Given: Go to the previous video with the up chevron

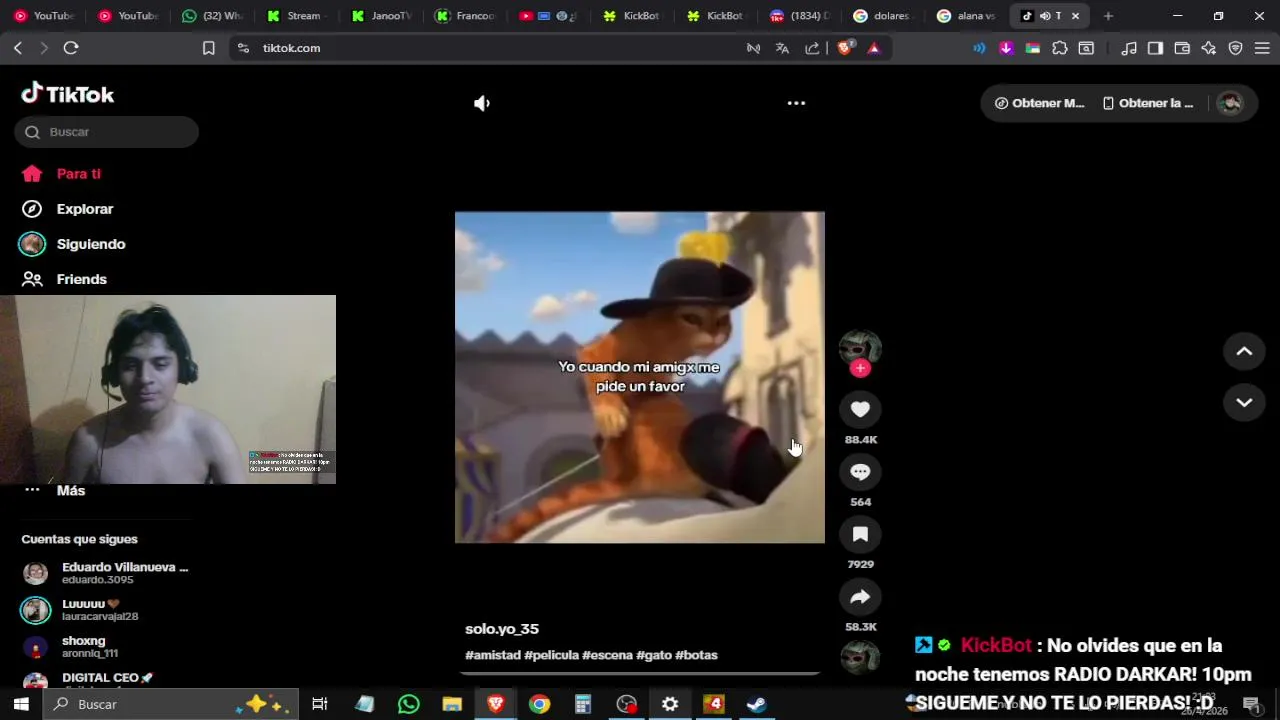Looking at the screenshot, I should [1244, 351].
